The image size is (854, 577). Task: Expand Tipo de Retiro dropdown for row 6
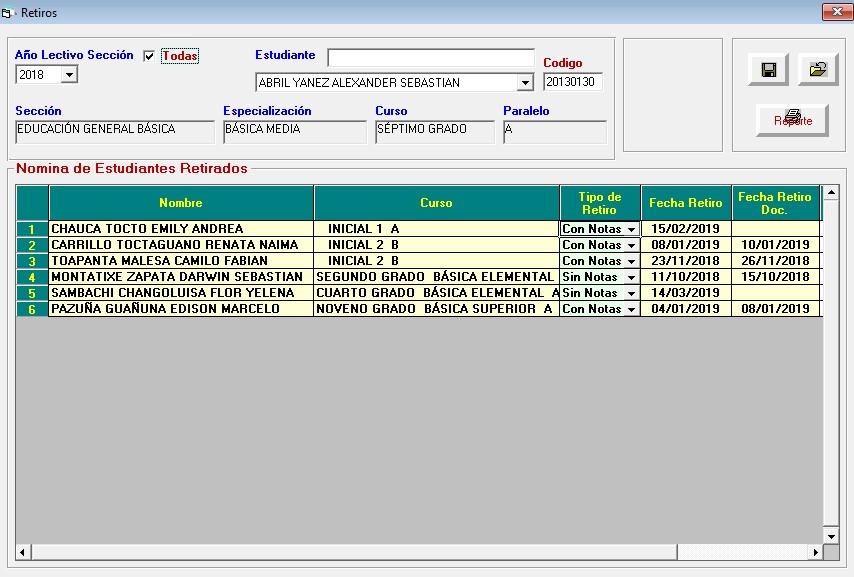tap(631, 309)
